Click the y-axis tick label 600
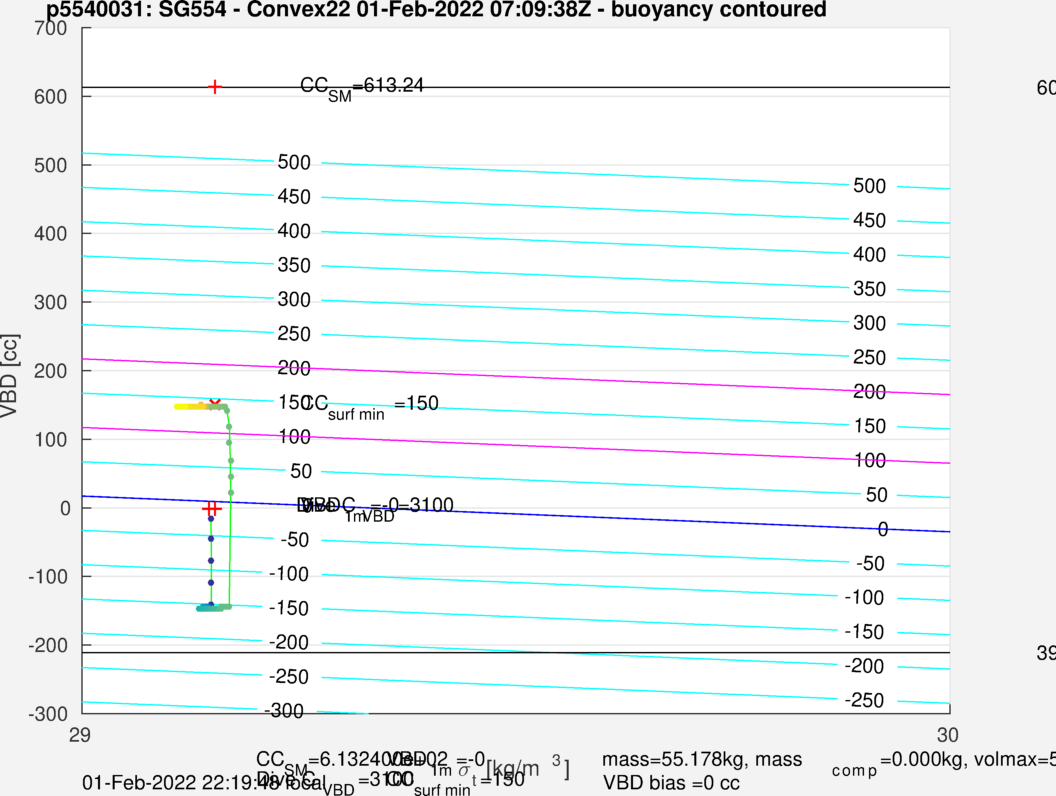Viewport: 1056px width, 796px height. pyautogui.click(x=51, y=97)
